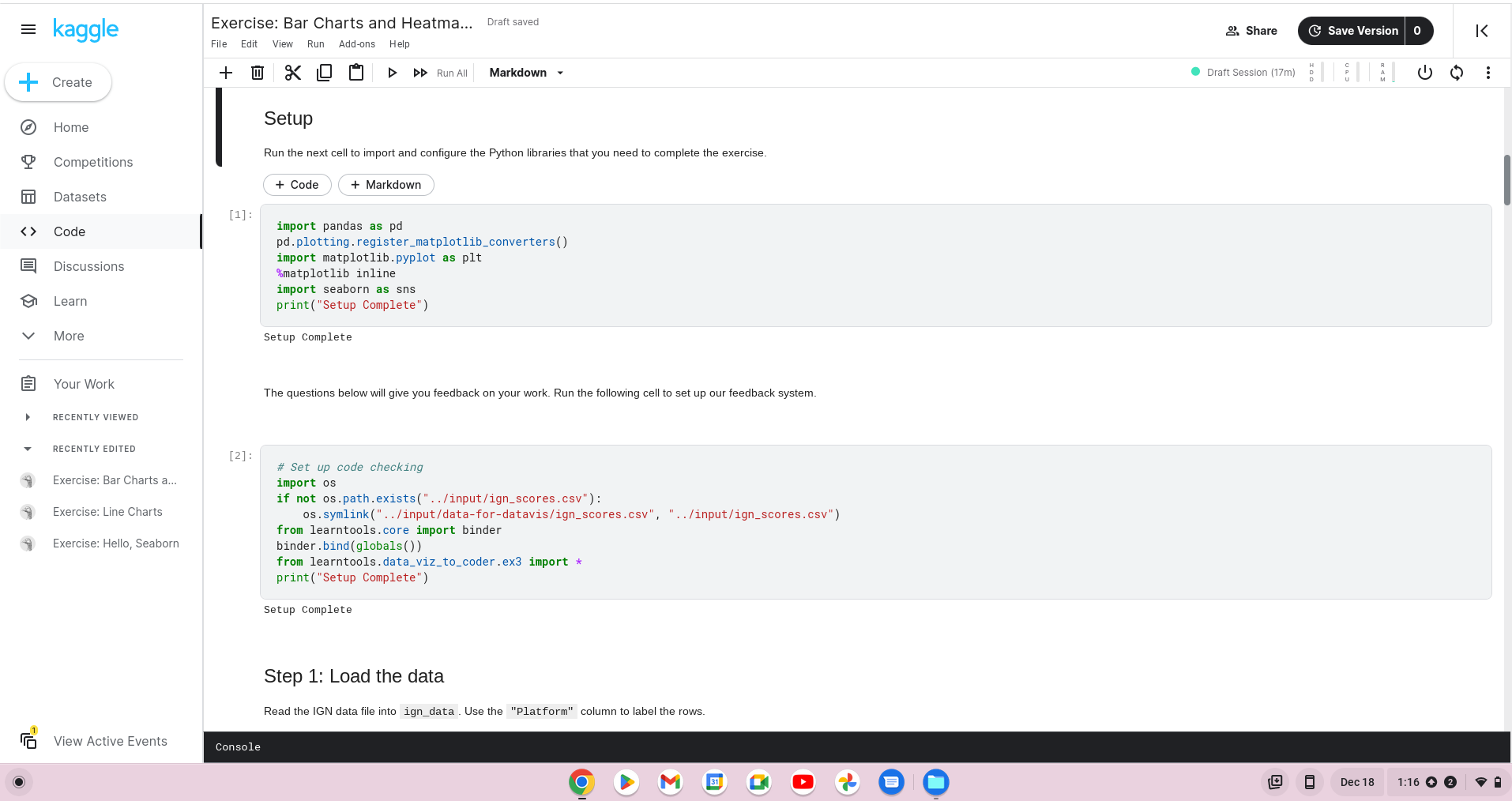
Task: Click the RAM usage meter
Action: coord(1386,73)
